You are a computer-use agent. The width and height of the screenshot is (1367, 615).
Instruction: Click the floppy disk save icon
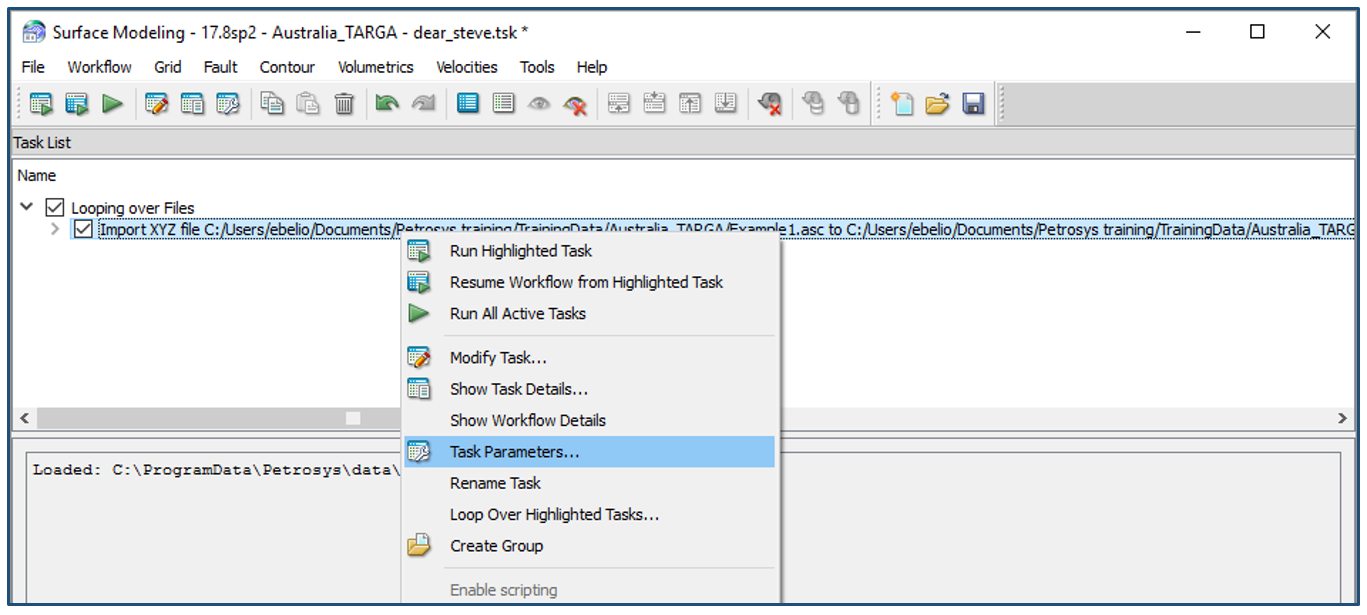(973, 104)
